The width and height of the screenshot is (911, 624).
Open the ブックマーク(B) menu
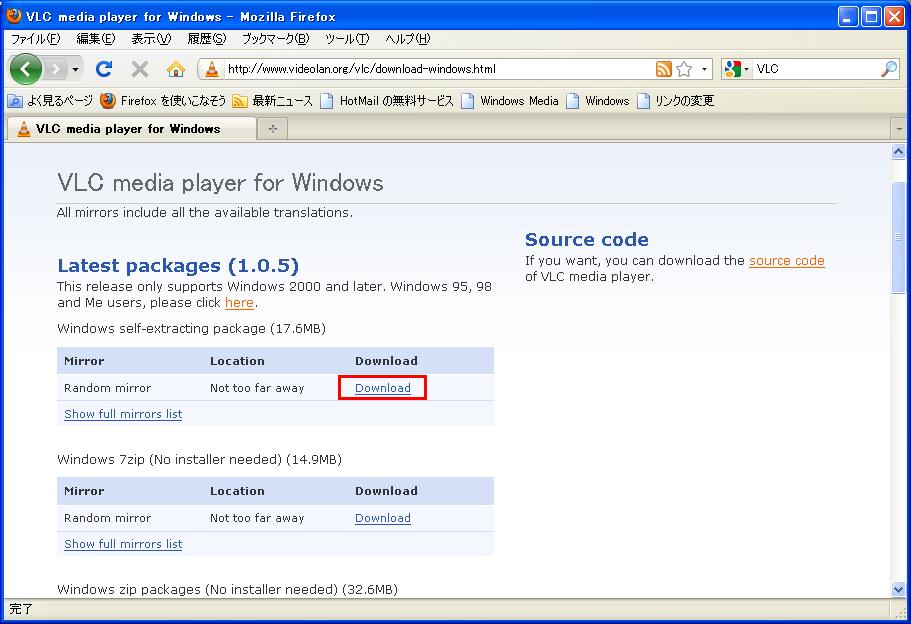coord(275,39)
